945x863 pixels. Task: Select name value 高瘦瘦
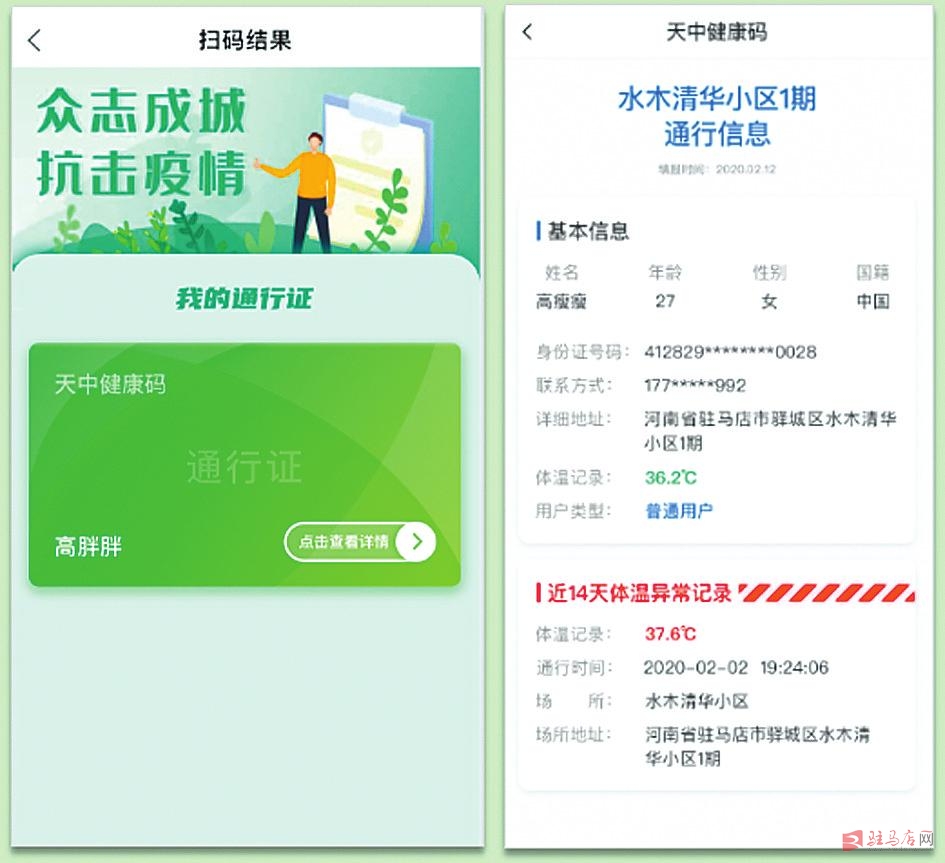tap(561, 301)
